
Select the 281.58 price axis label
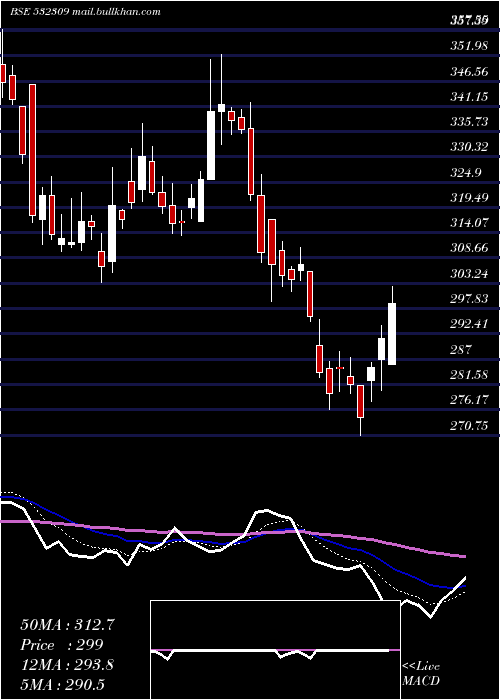click(469, 375)
